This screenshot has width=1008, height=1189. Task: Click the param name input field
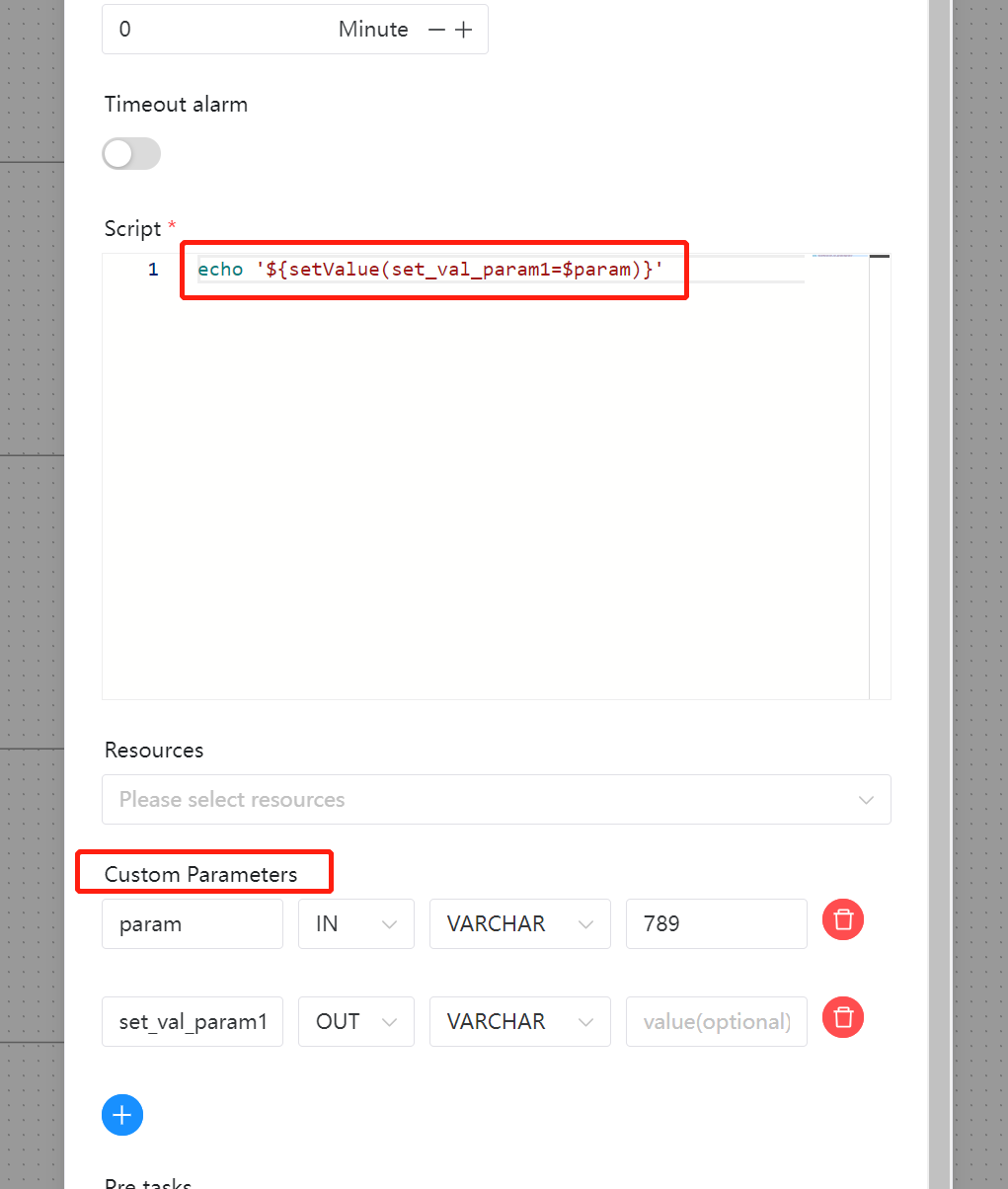[192, 923]
